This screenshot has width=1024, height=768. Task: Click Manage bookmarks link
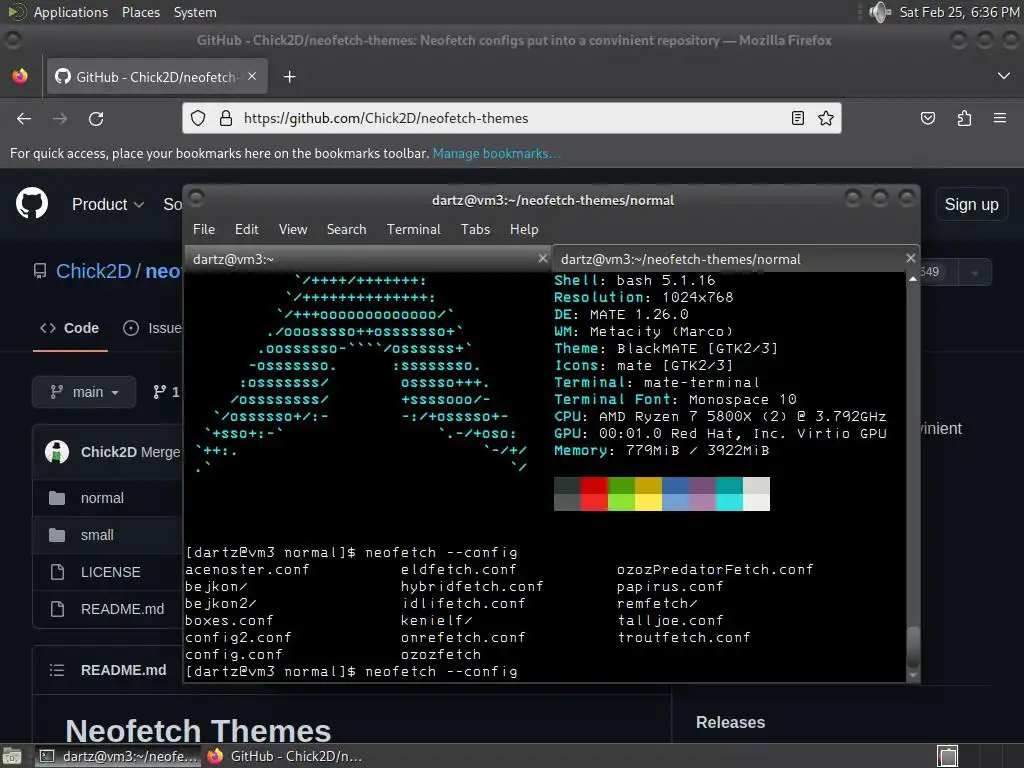point(496,153)
